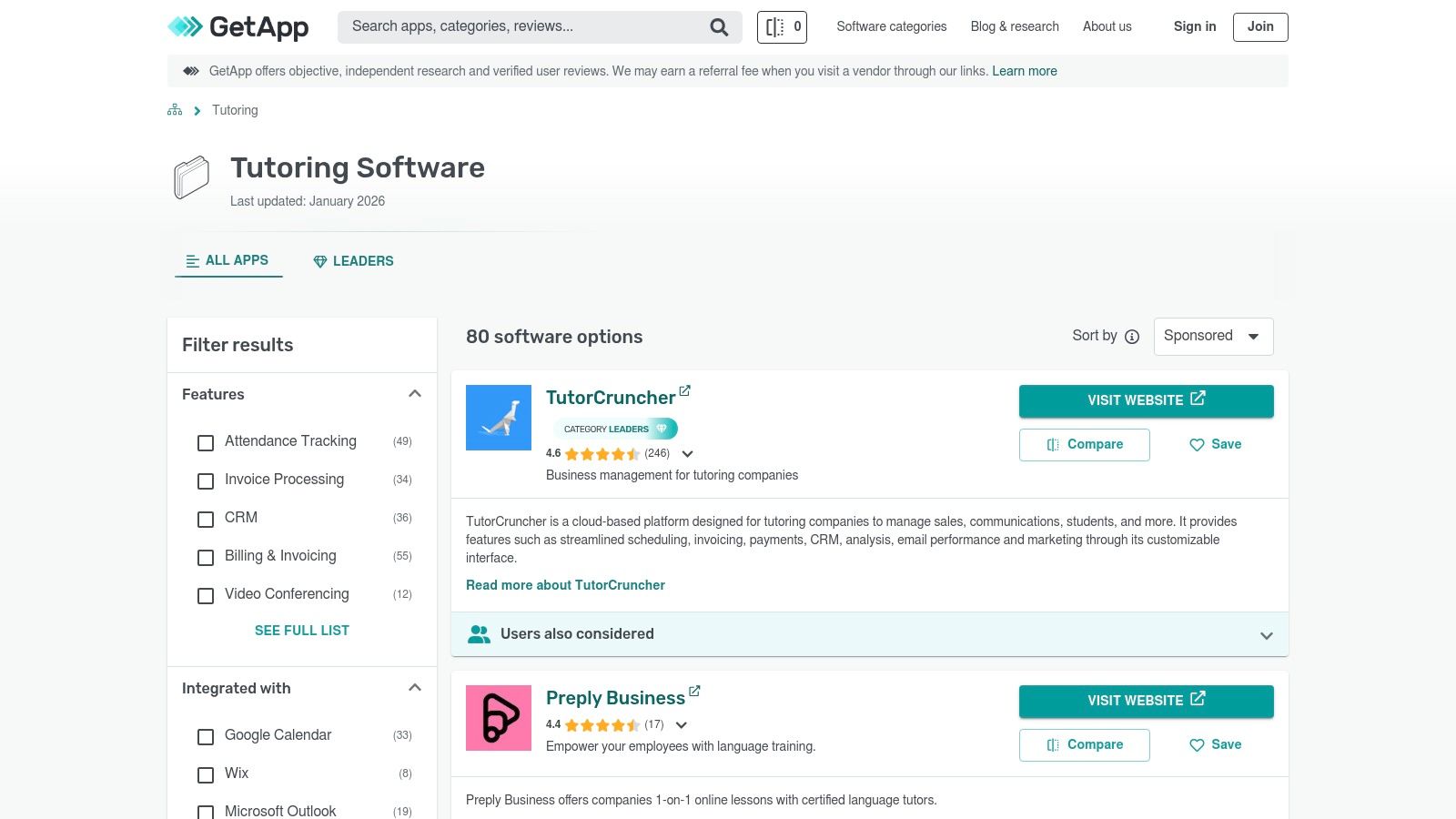Viewport: 1456px width, 819px height.
Task: Click the GetApp logo
Action: click(238, 26)
